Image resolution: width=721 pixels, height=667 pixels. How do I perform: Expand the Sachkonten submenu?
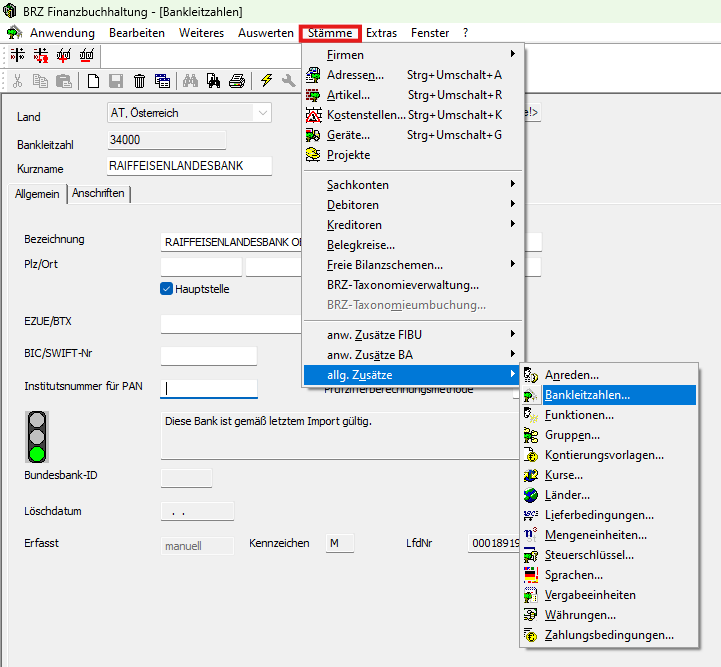point(413,185)
